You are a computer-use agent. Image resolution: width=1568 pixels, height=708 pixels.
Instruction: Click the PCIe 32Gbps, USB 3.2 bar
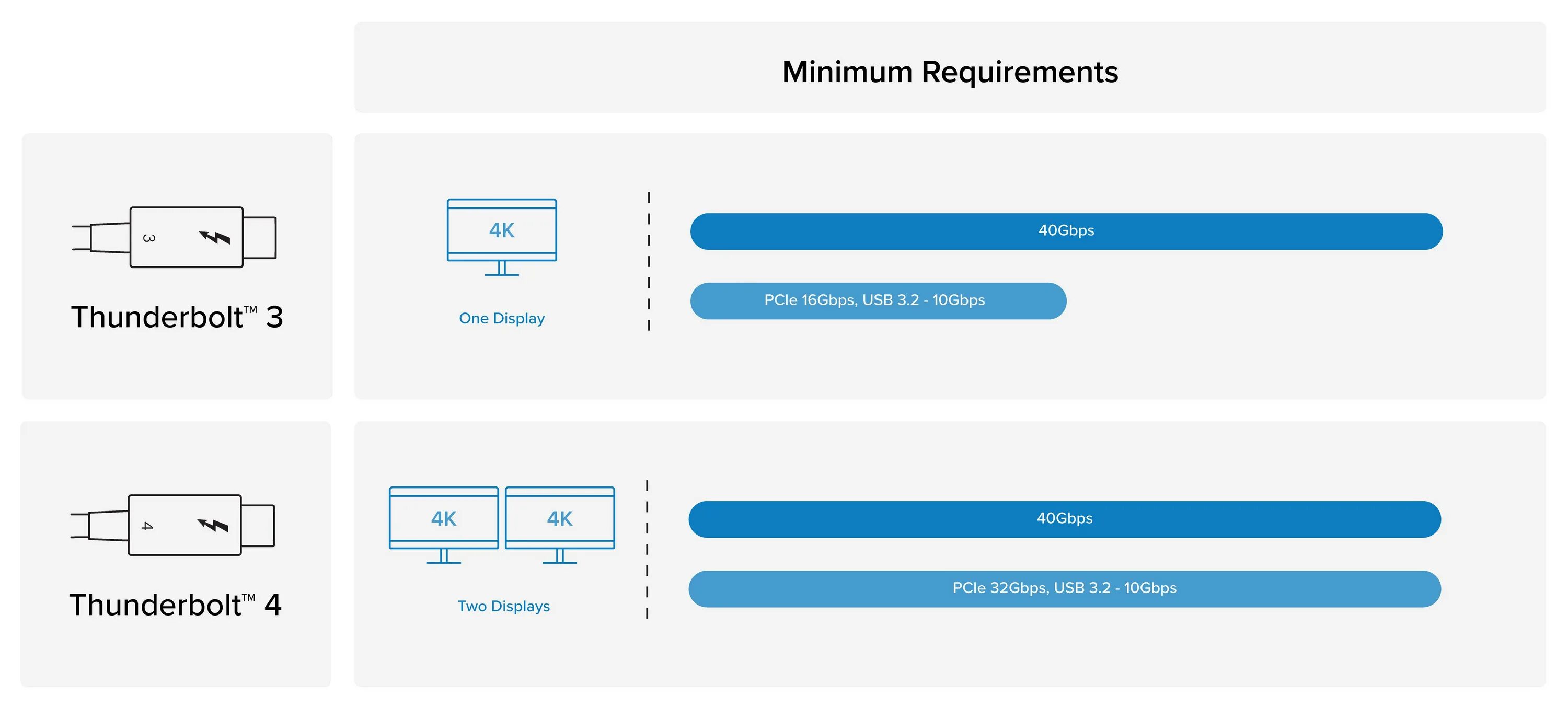tap(1064, 589)
